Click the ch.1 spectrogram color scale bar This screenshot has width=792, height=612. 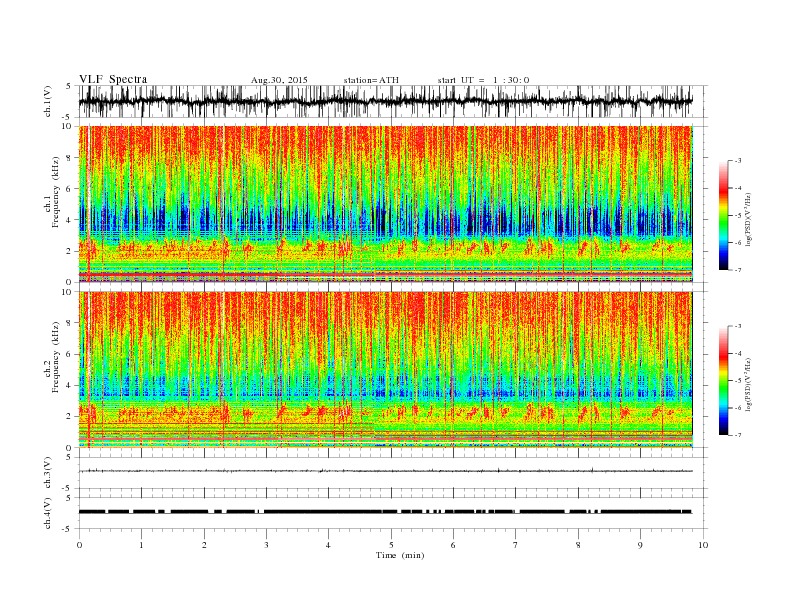pos(723,216)
